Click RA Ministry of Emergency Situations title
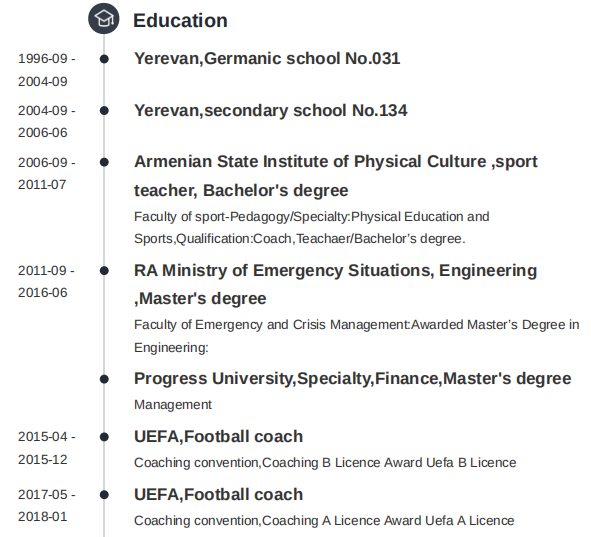The height and width of the screenshot is (537, 591). click(x=335, y=284)
